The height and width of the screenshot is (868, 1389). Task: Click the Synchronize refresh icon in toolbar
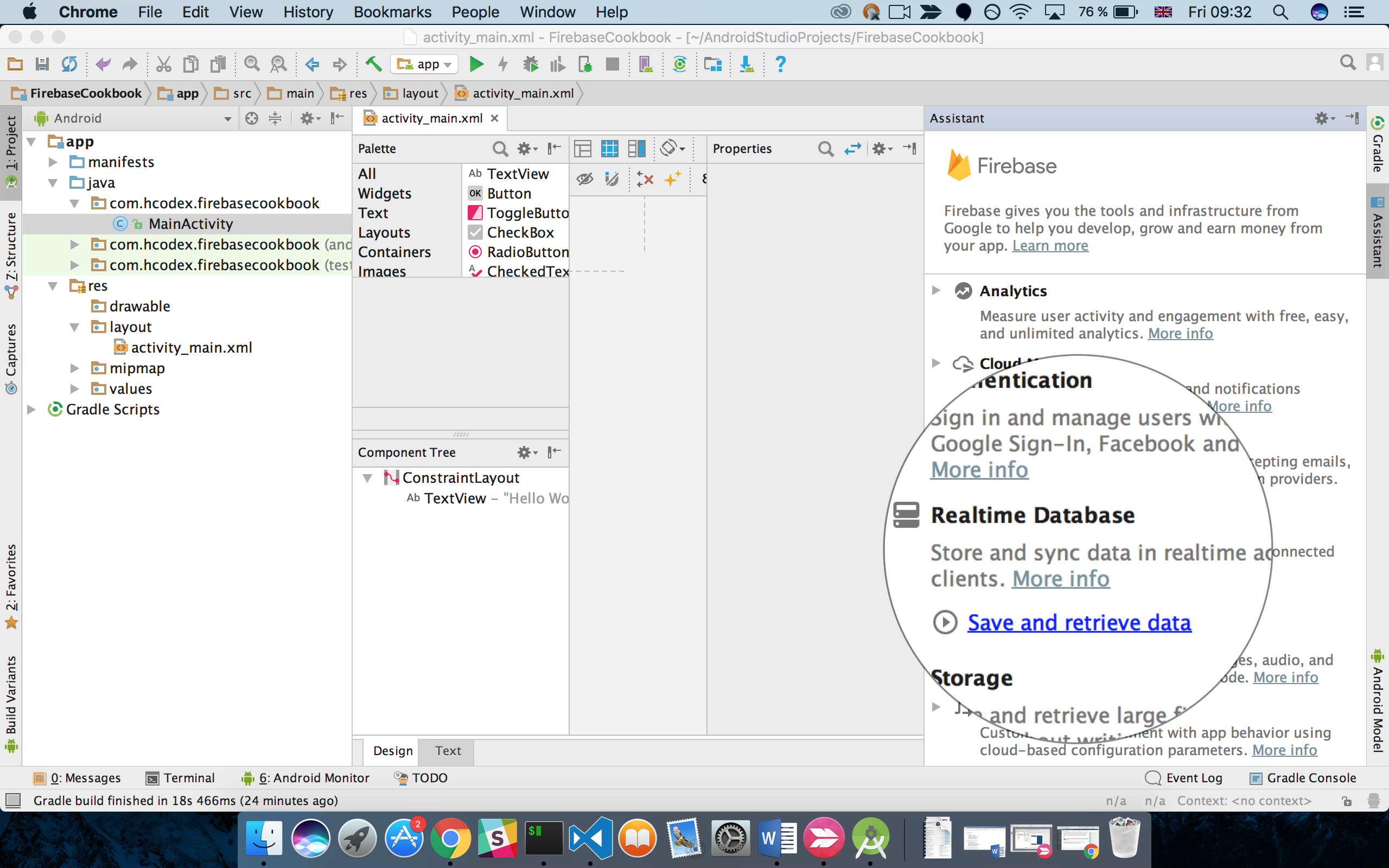pyautogui.click(x=69, y=63)
